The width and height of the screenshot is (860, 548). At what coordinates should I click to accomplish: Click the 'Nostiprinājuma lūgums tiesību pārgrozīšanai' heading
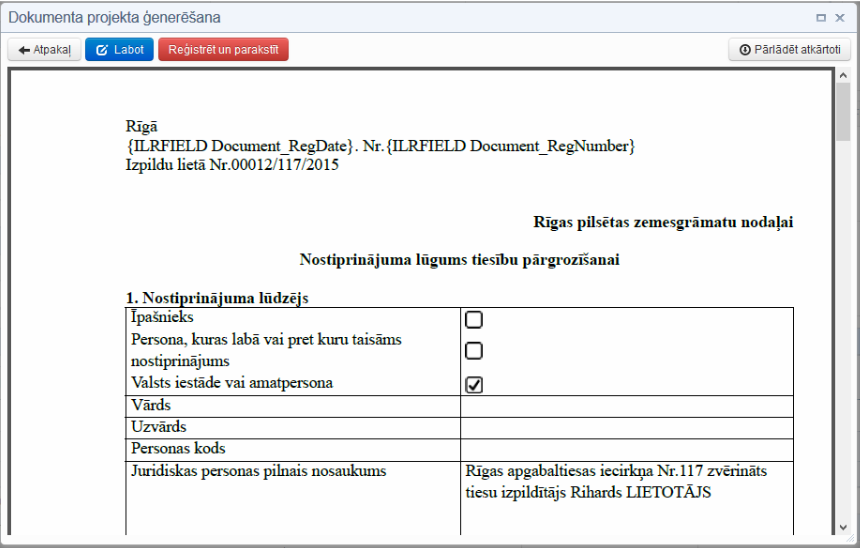tap(459, 260)
